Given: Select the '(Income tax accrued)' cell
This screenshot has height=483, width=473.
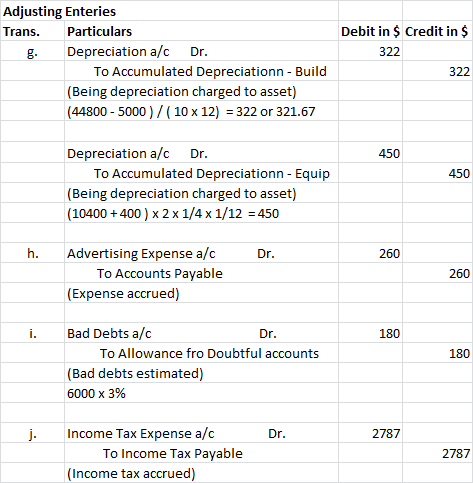Looking at the screenshot, I should pos(201,473).
